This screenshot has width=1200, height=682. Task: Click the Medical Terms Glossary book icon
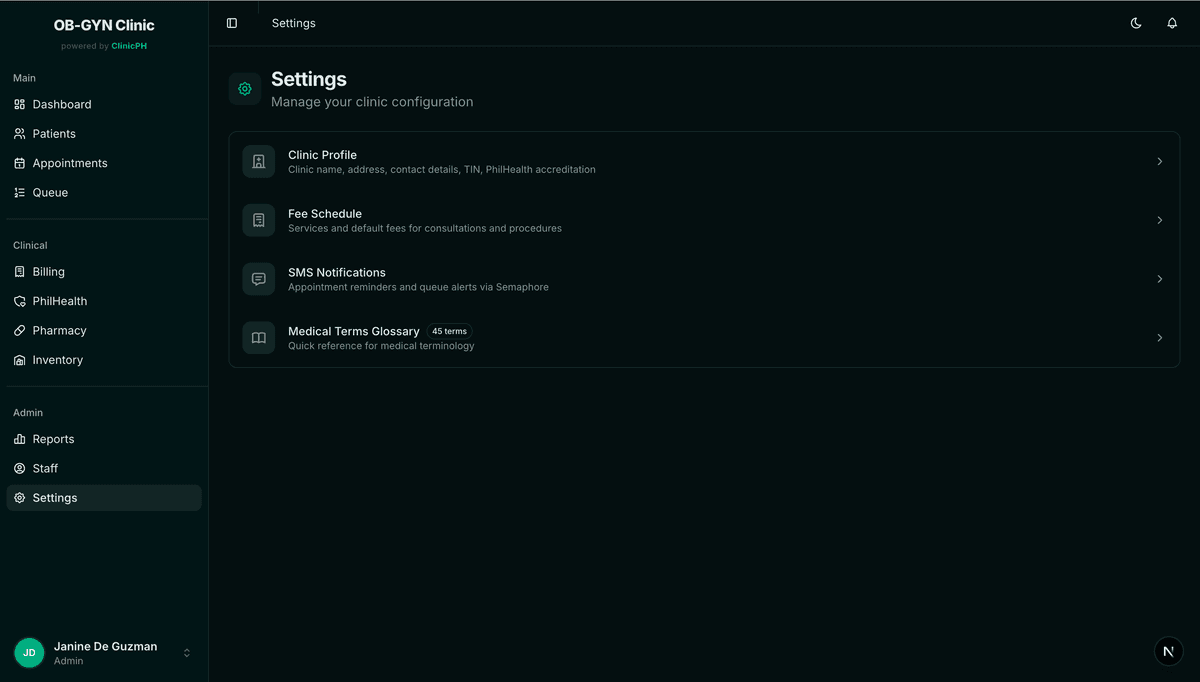click(258, 338)
